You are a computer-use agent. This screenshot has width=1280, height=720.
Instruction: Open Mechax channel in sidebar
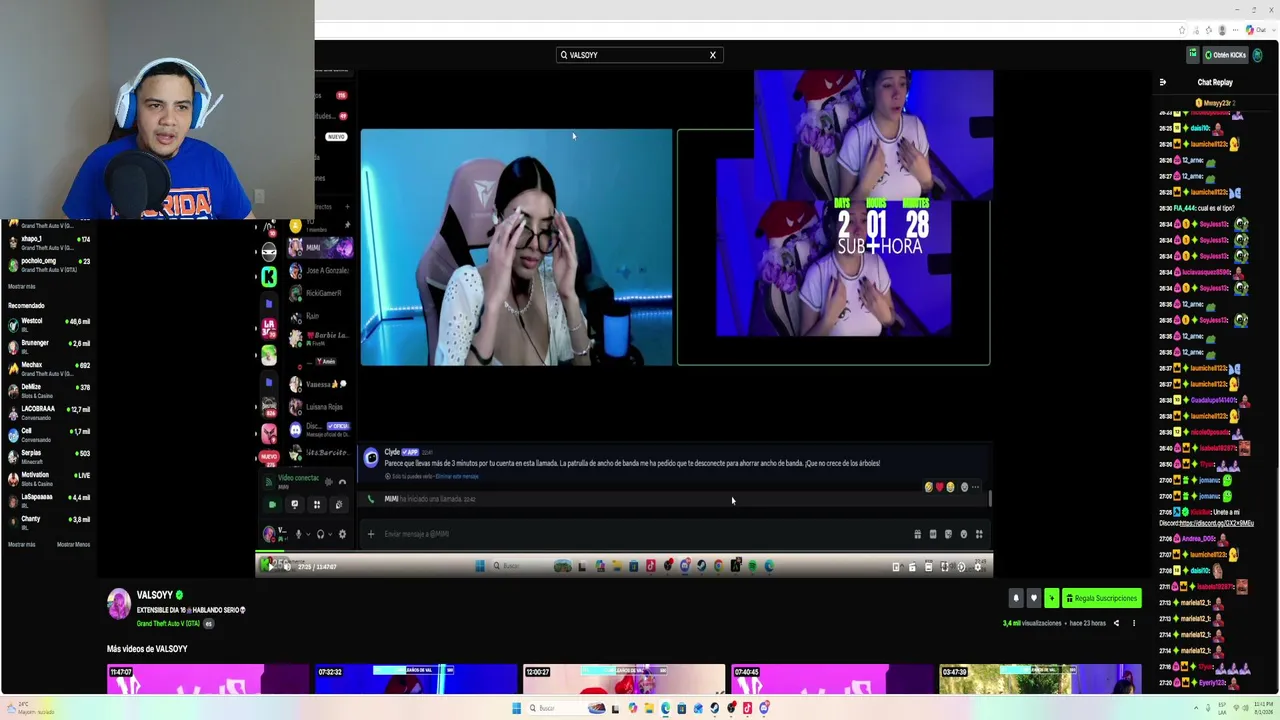pos(49,368)
